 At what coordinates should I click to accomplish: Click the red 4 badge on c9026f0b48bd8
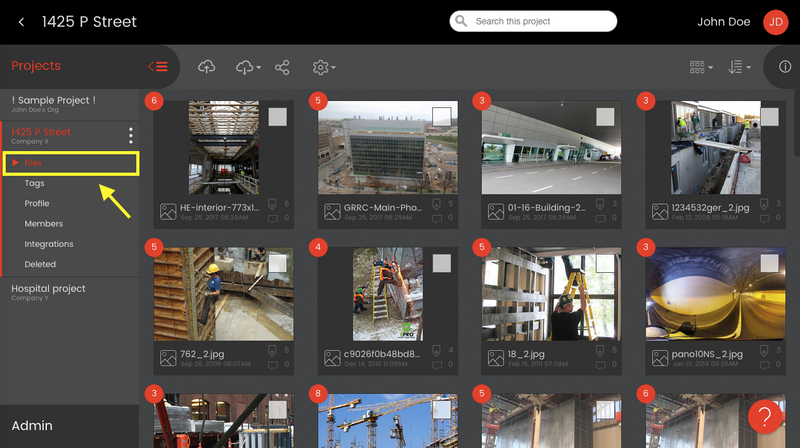click(318, 247)
